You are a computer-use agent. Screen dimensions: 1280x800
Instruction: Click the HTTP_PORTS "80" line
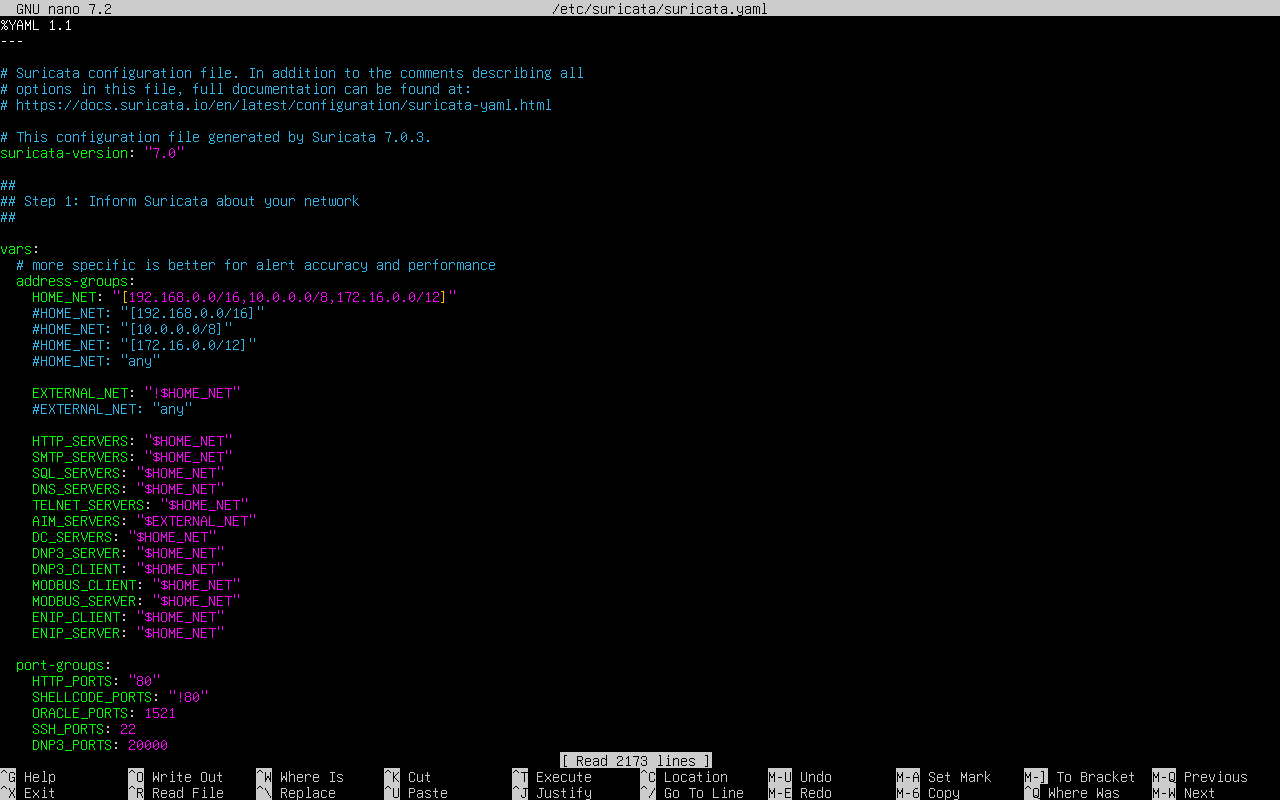[x=96, y=681]
